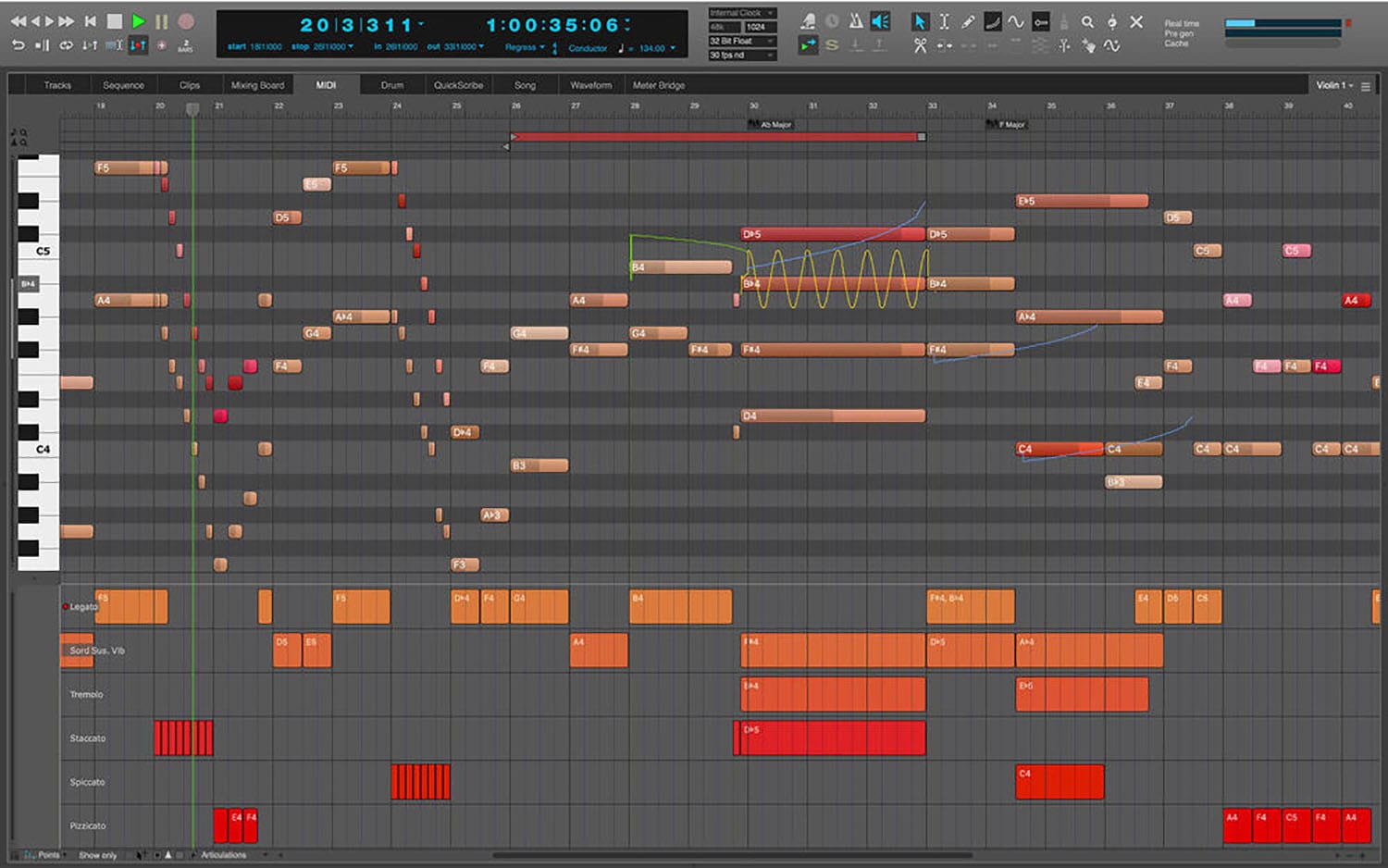Click the Pizzicato articulation row label

88,825
